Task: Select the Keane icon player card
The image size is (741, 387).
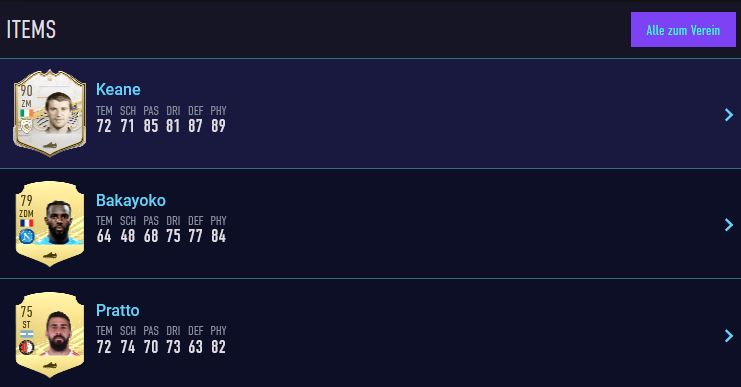Action: pos(50,113)
